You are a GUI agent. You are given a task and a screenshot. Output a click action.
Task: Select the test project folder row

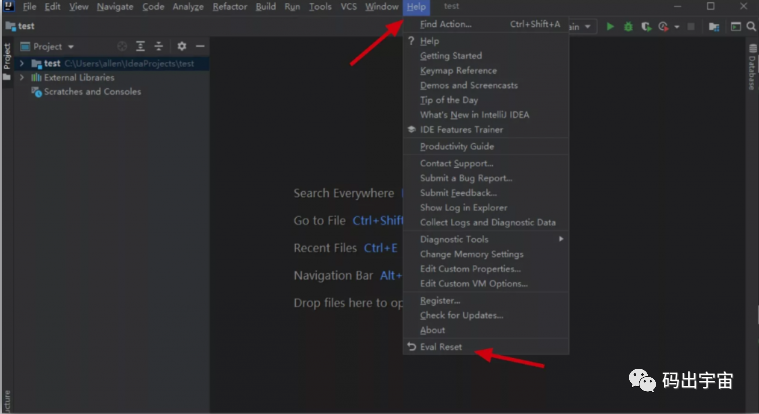click(112, 63)
